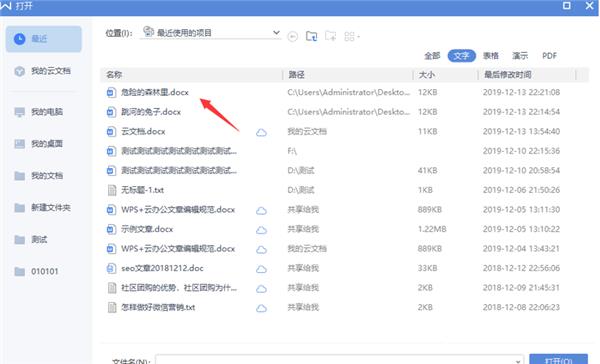Click the seo文章20181212.doc file icon
The height and width of the screenshot is (364, 600).
111,268
